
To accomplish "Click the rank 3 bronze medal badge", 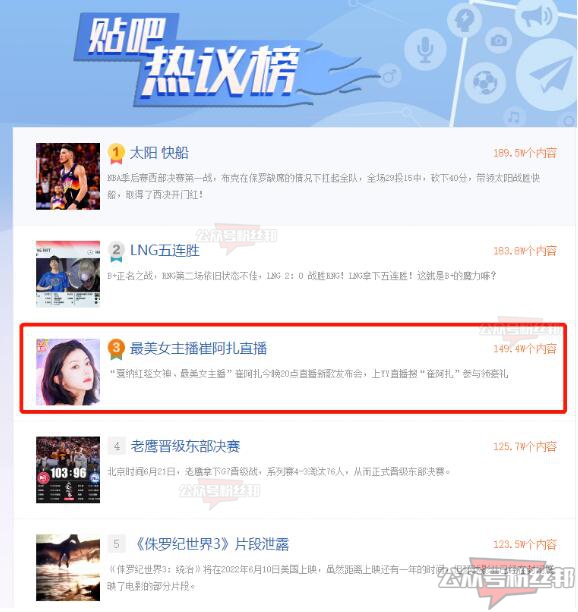I will [116, 349].
